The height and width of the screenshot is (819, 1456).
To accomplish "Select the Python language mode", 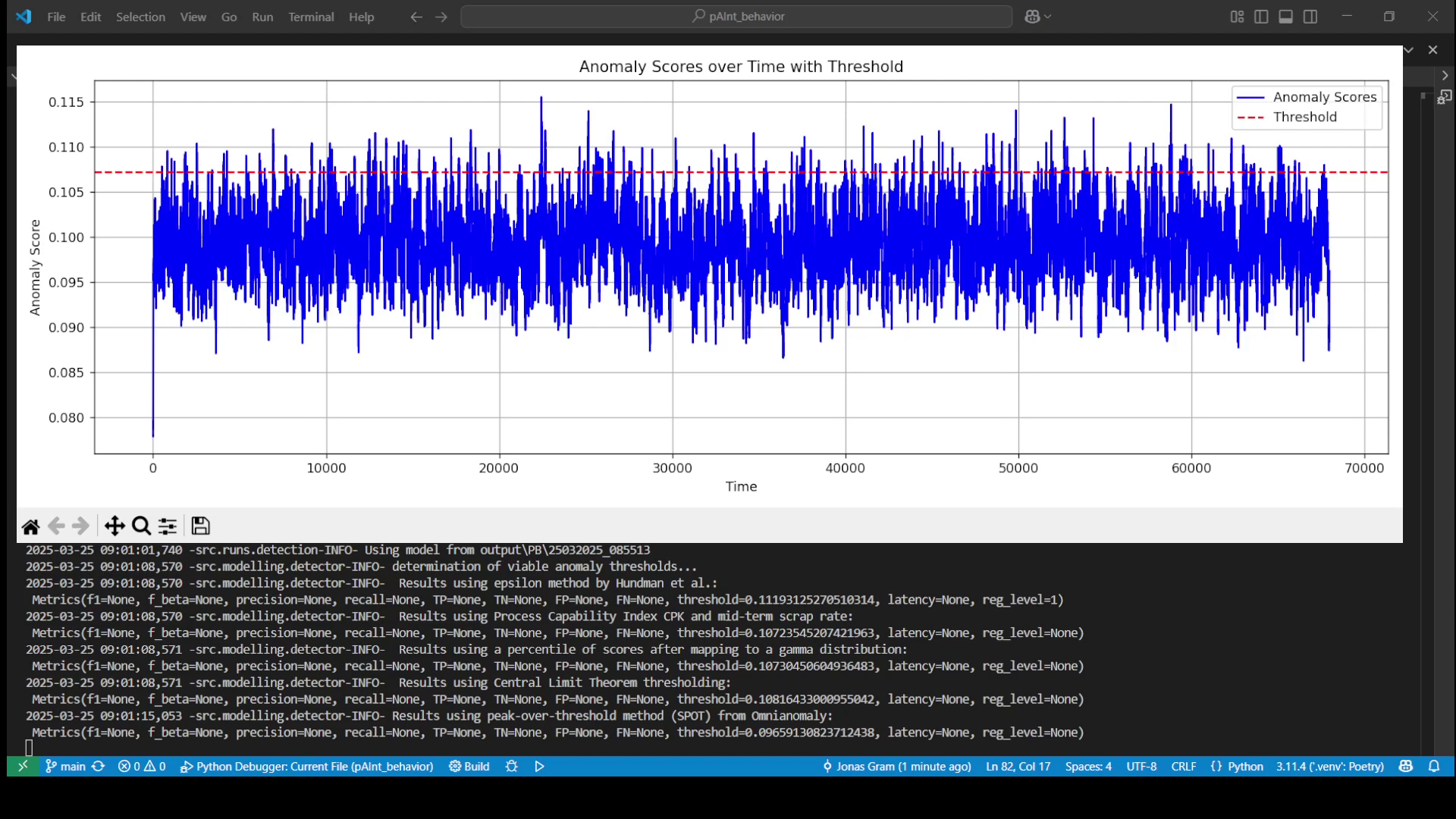I will point(1245,767).
